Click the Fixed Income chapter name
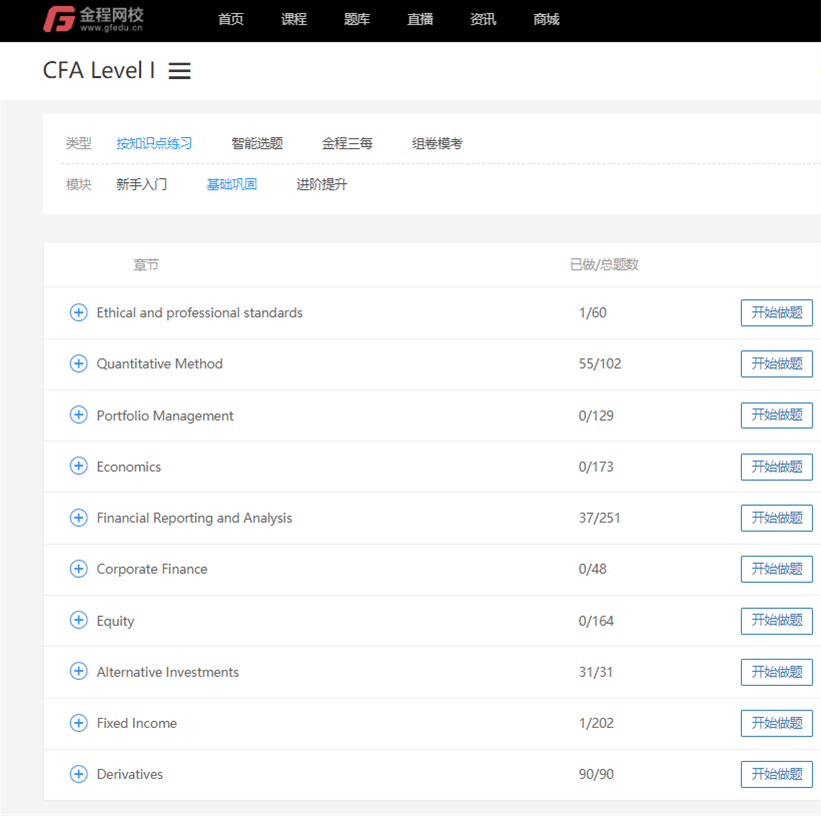The image size is (821, 816). (137, 723)
